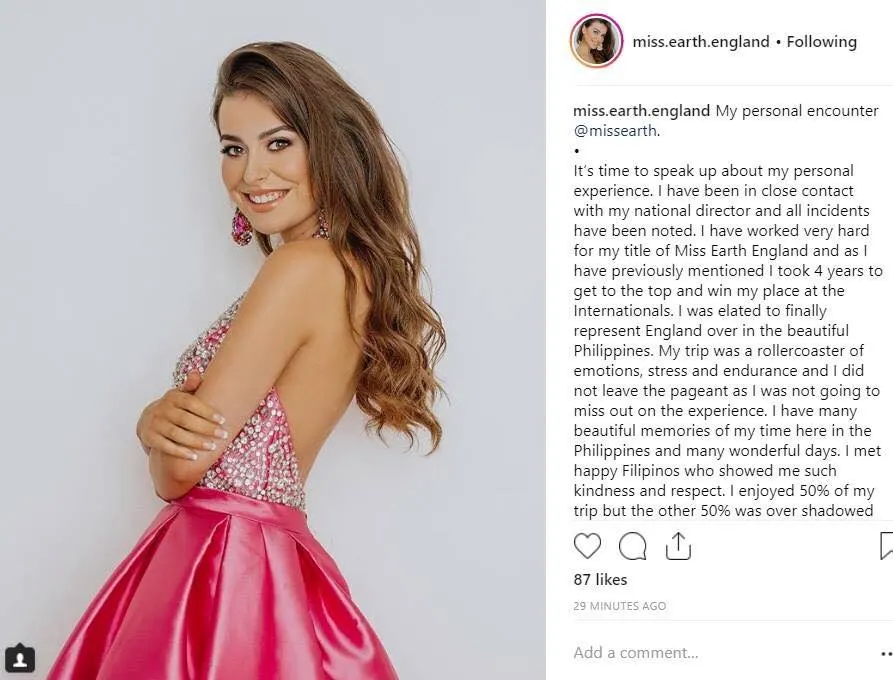The height and width of the screenshot is (680, 893).
Task: Click the pink earring in the photo
Action: tap(243, 227)
